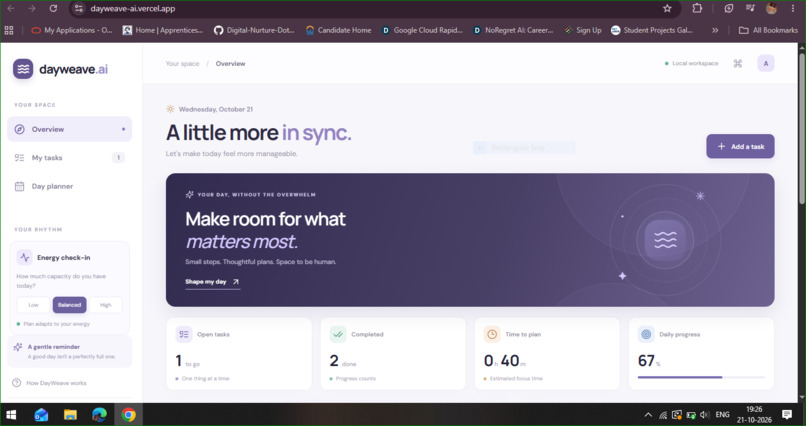Open All Bookmarks folder
The image size is (806, 426).
pos(768,30)
